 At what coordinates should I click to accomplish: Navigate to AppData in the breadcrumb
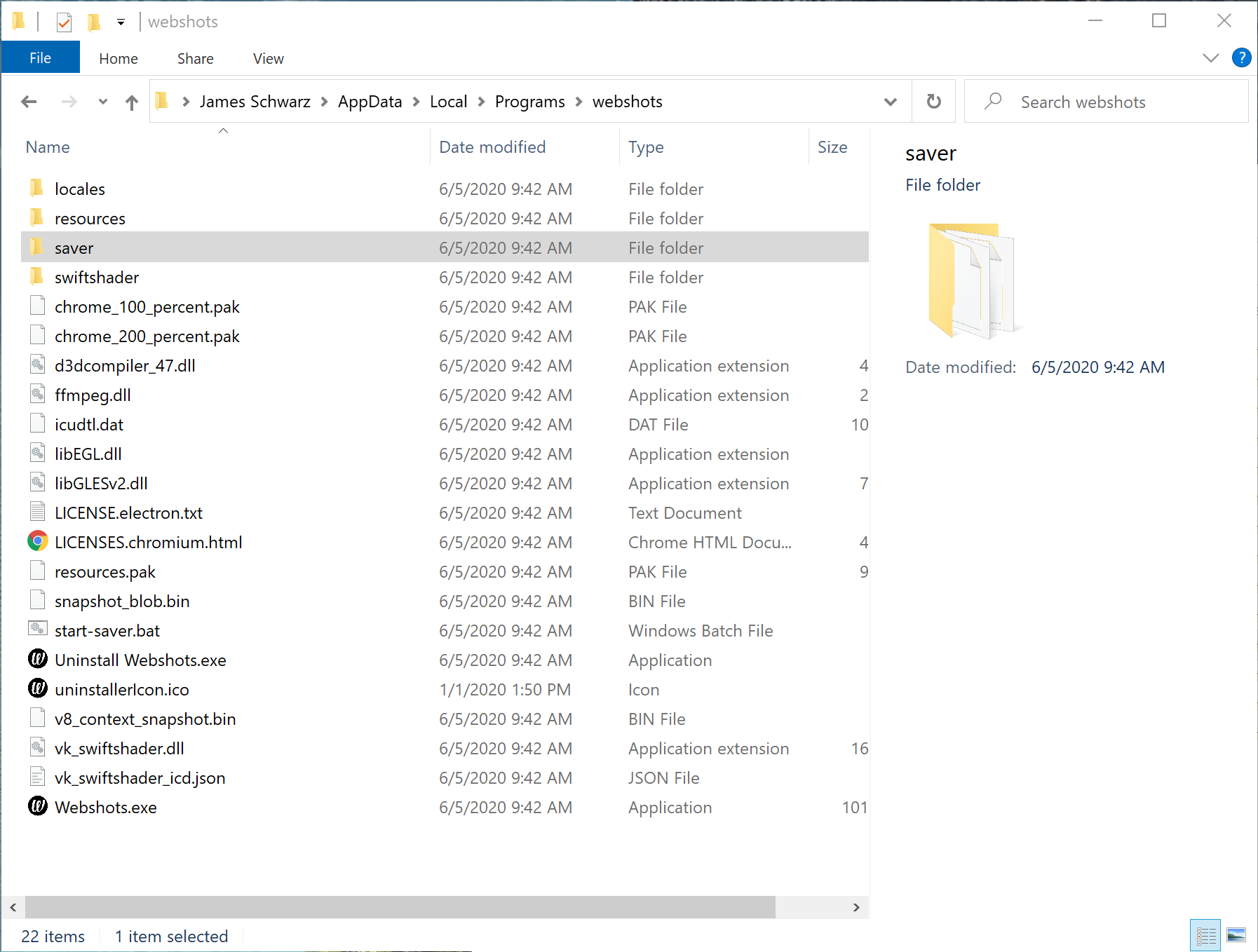click(370, 102)
